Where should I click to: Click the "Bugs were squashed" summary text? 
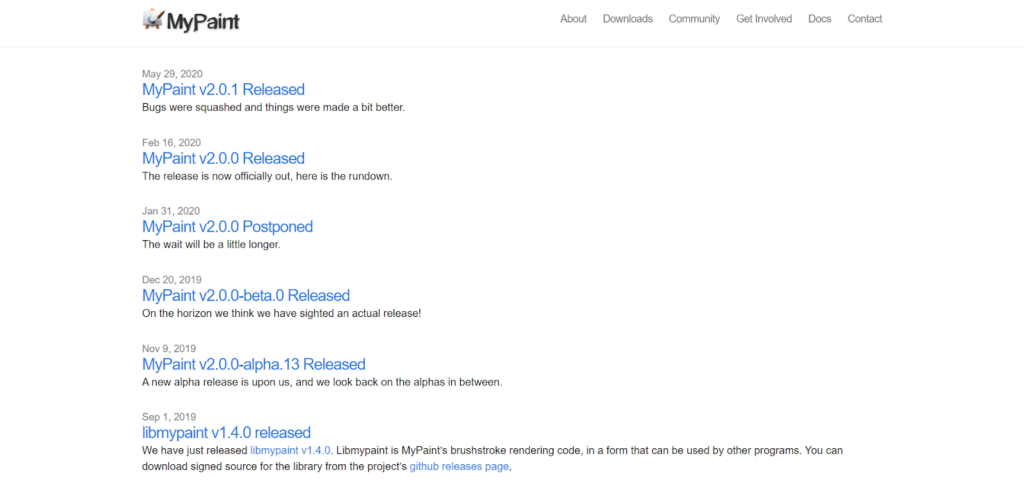(x=273, y=107)
